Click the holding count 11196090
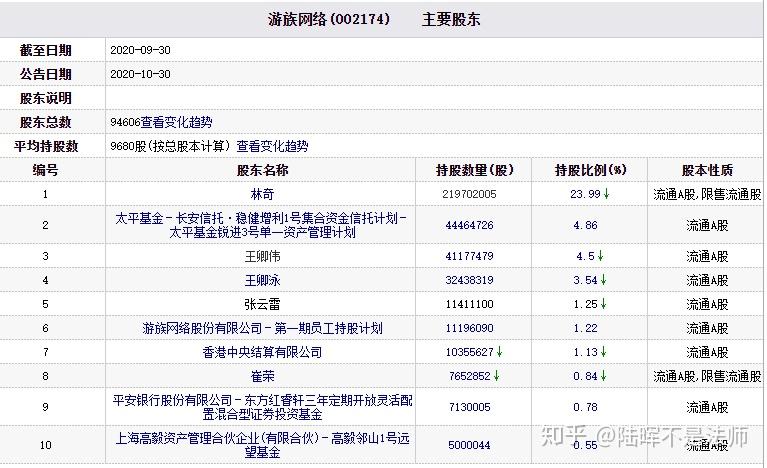This screenshot has width=767, height=468. [x=469, y=328]
